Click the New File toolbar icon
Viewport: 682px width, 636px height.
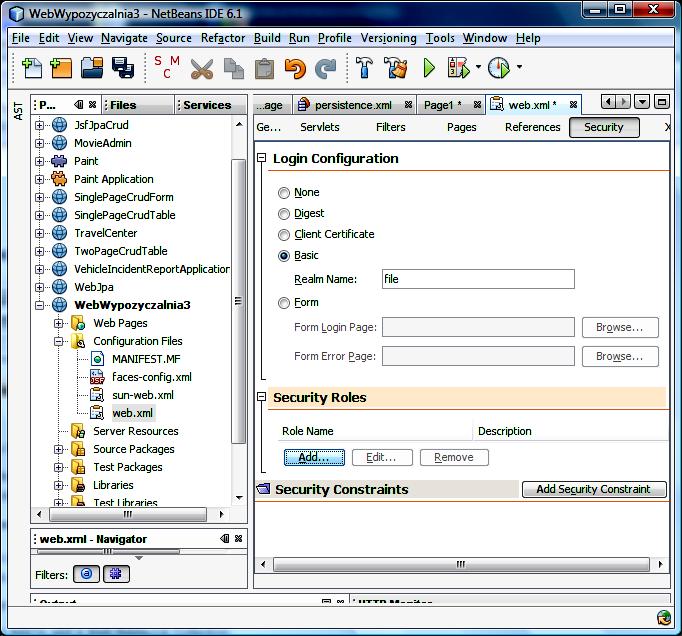32,68
